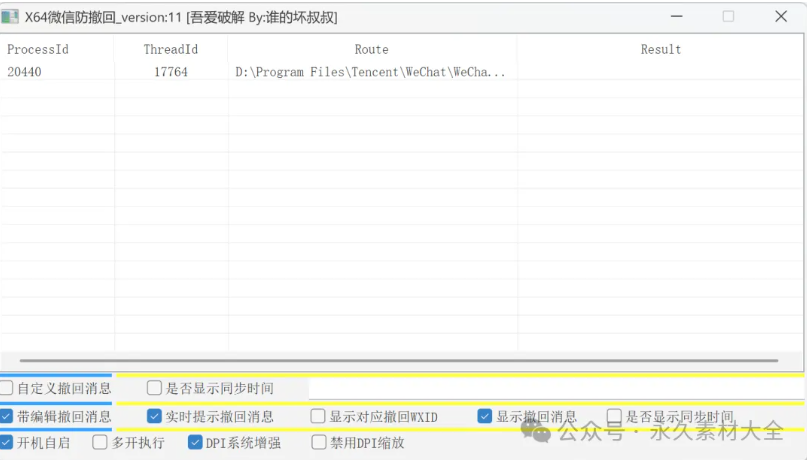Enable 显示对应撤回WXID checkbox

(x=318, y=416)
